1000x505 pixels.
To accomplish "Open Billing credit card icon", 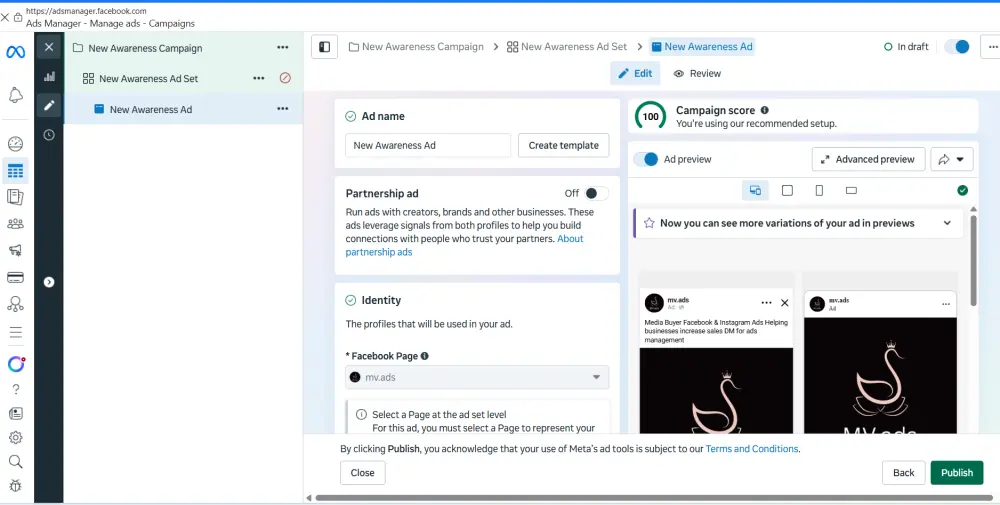I will [x=15, y=277].
